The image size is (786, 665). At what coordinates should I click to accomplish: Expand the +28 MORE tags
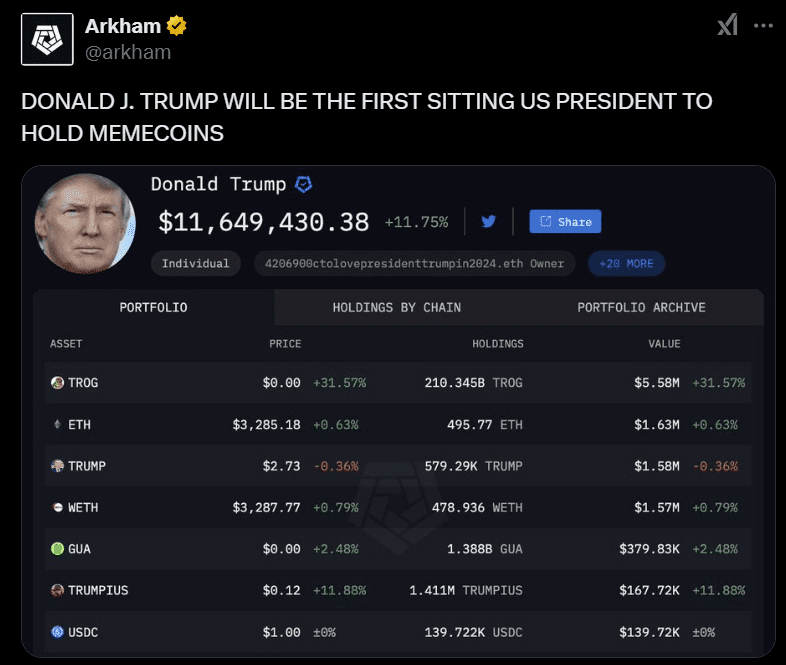pyautogui.click(x=626, y=264)
